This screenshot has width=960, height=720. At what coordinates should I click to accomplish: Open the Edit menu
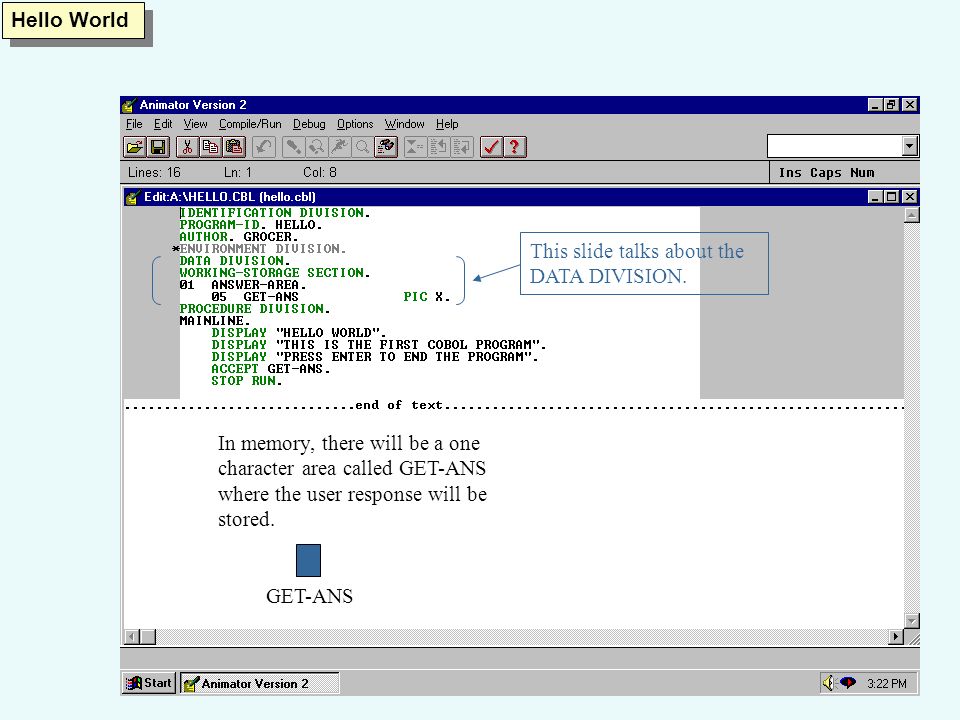163,124
